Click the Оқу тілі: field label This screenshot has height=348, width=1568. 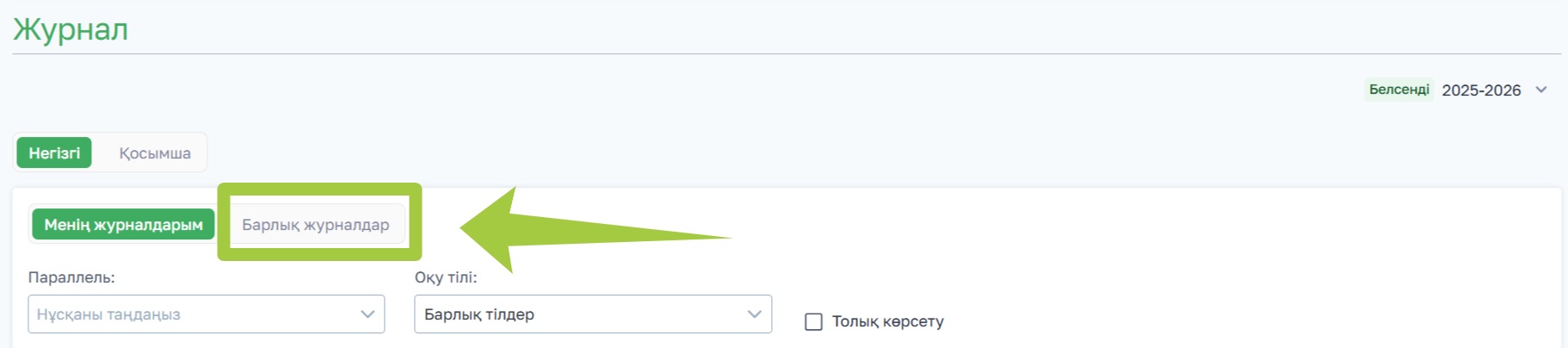[446, 277]
